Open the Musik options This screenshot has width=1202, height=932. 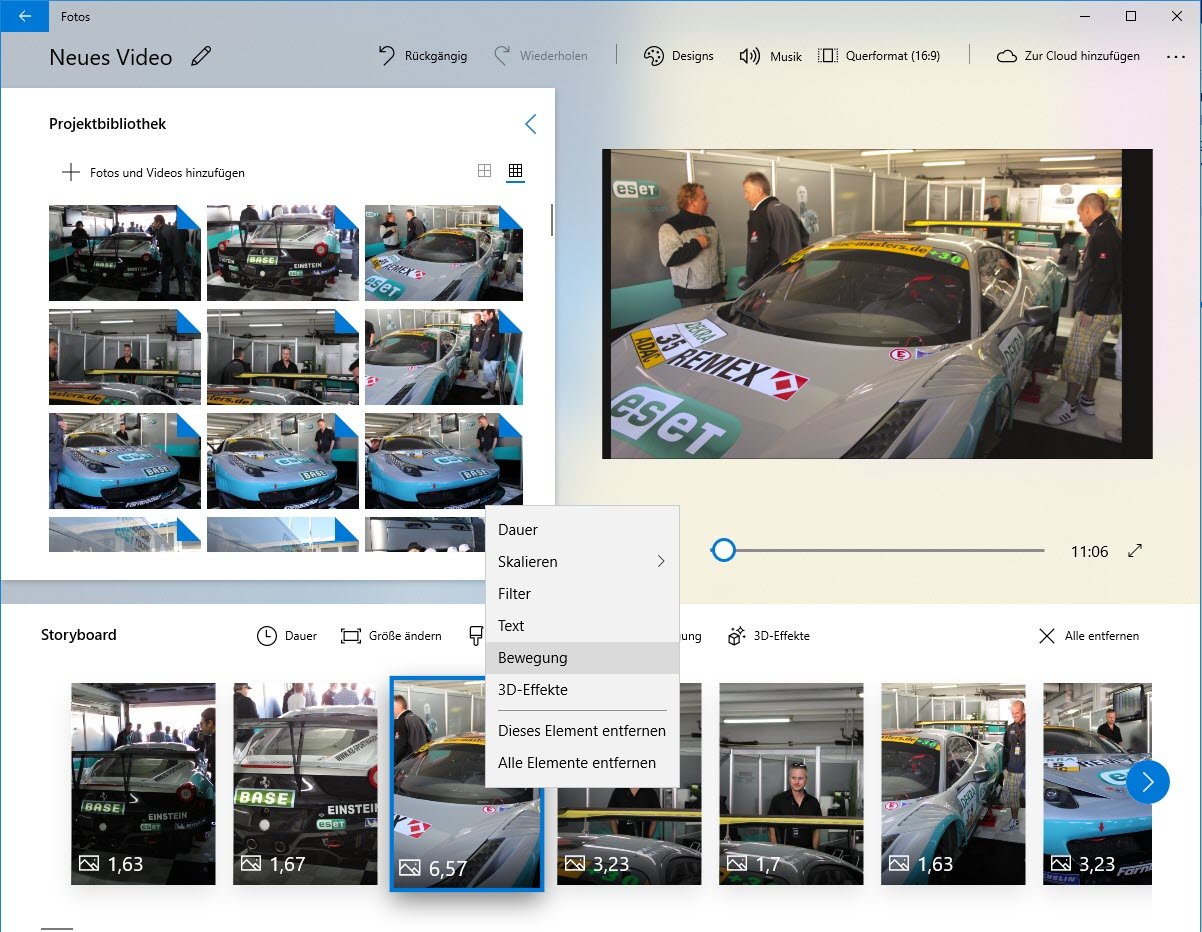coord(770,56)
